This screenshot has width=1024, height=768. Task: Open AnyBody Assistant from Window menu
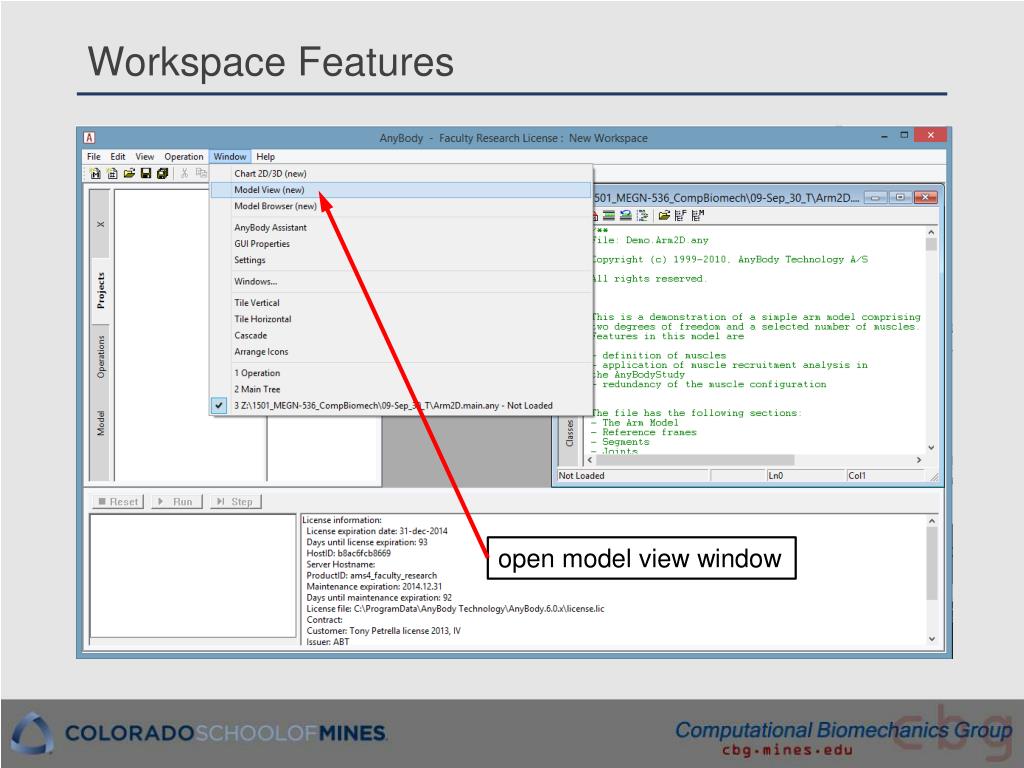(x=401, y=228)
